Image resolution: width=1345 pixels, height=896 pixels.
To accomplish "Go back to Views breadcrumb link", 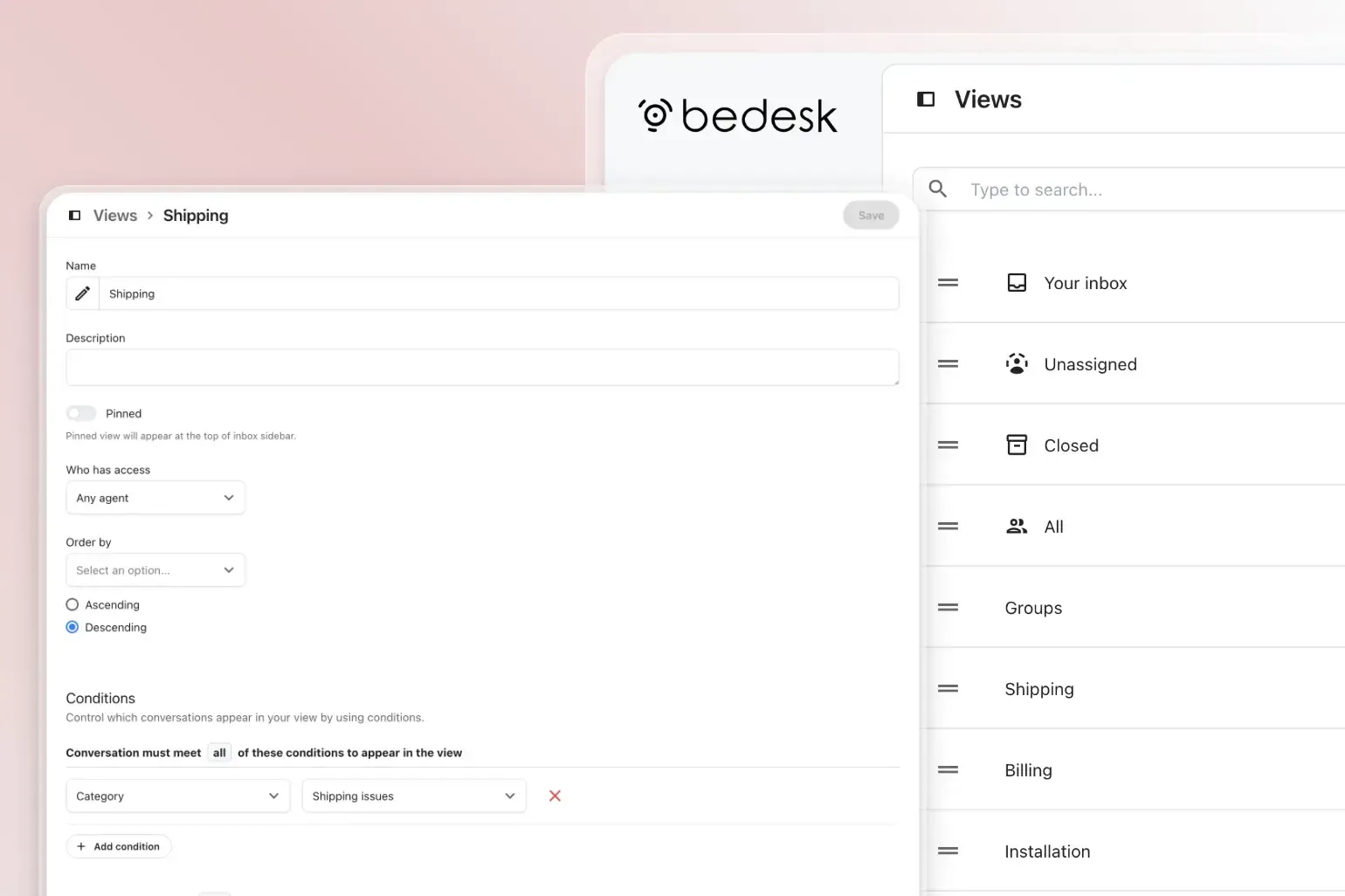I will (115, 216).
